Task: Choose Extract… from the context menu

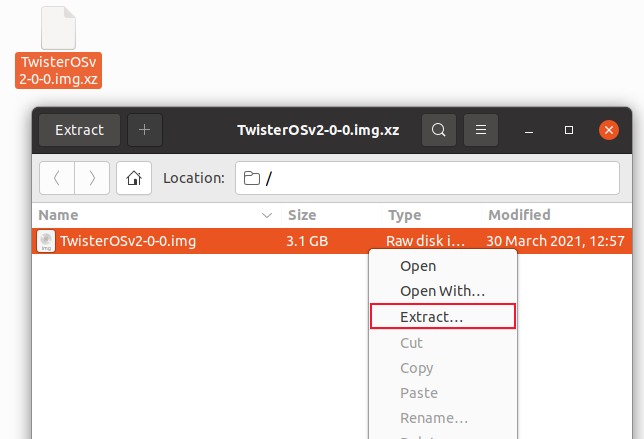Action: [442, 316]
